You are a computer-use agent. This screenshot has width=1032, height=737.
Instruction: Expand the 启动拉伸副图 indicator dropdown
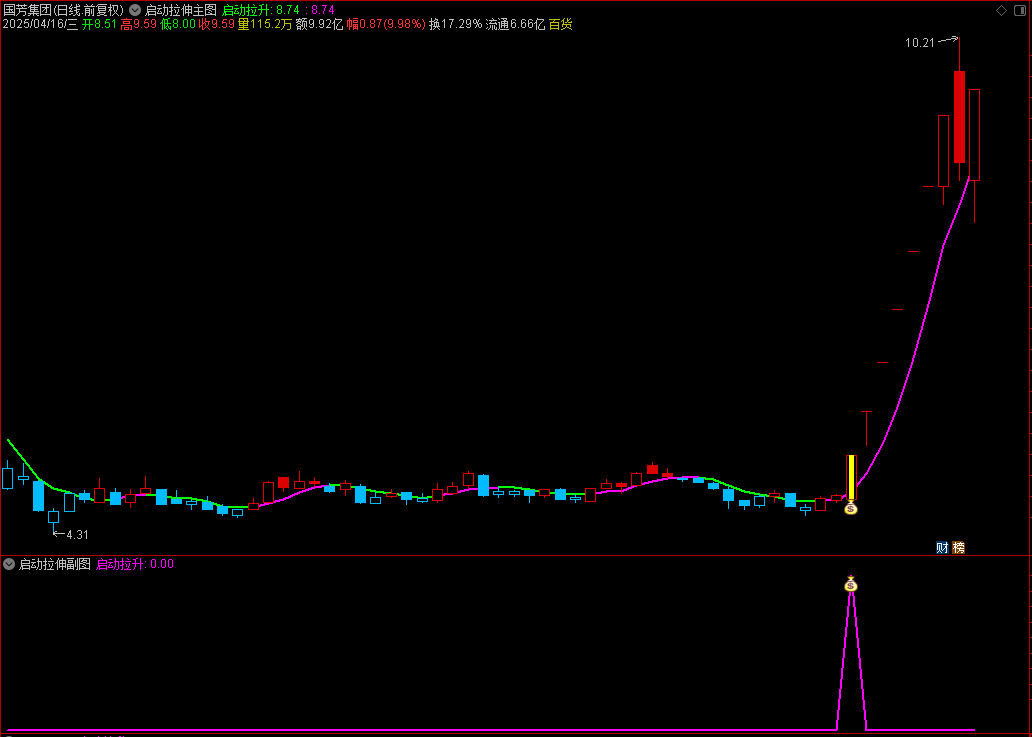pos(9,564)
